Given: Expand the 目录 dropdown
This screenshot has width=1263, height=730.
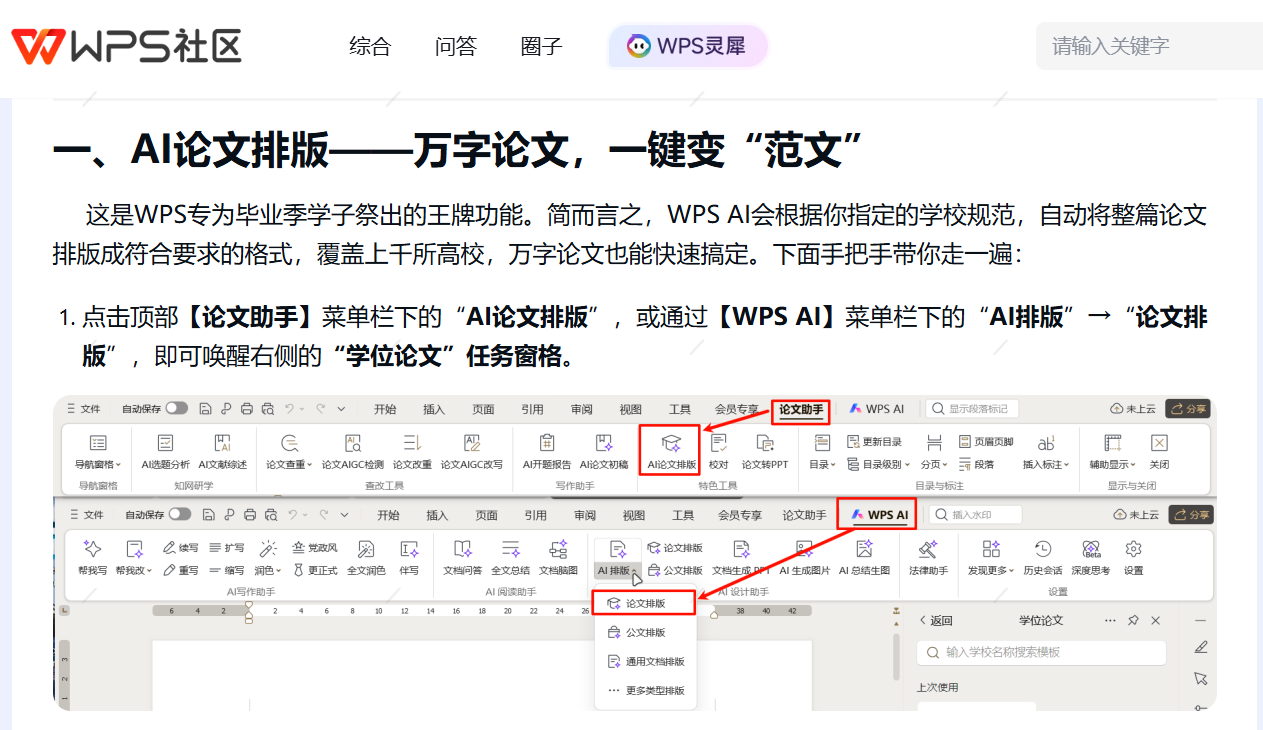Looking at the screenshot, I should click(822, 451).
